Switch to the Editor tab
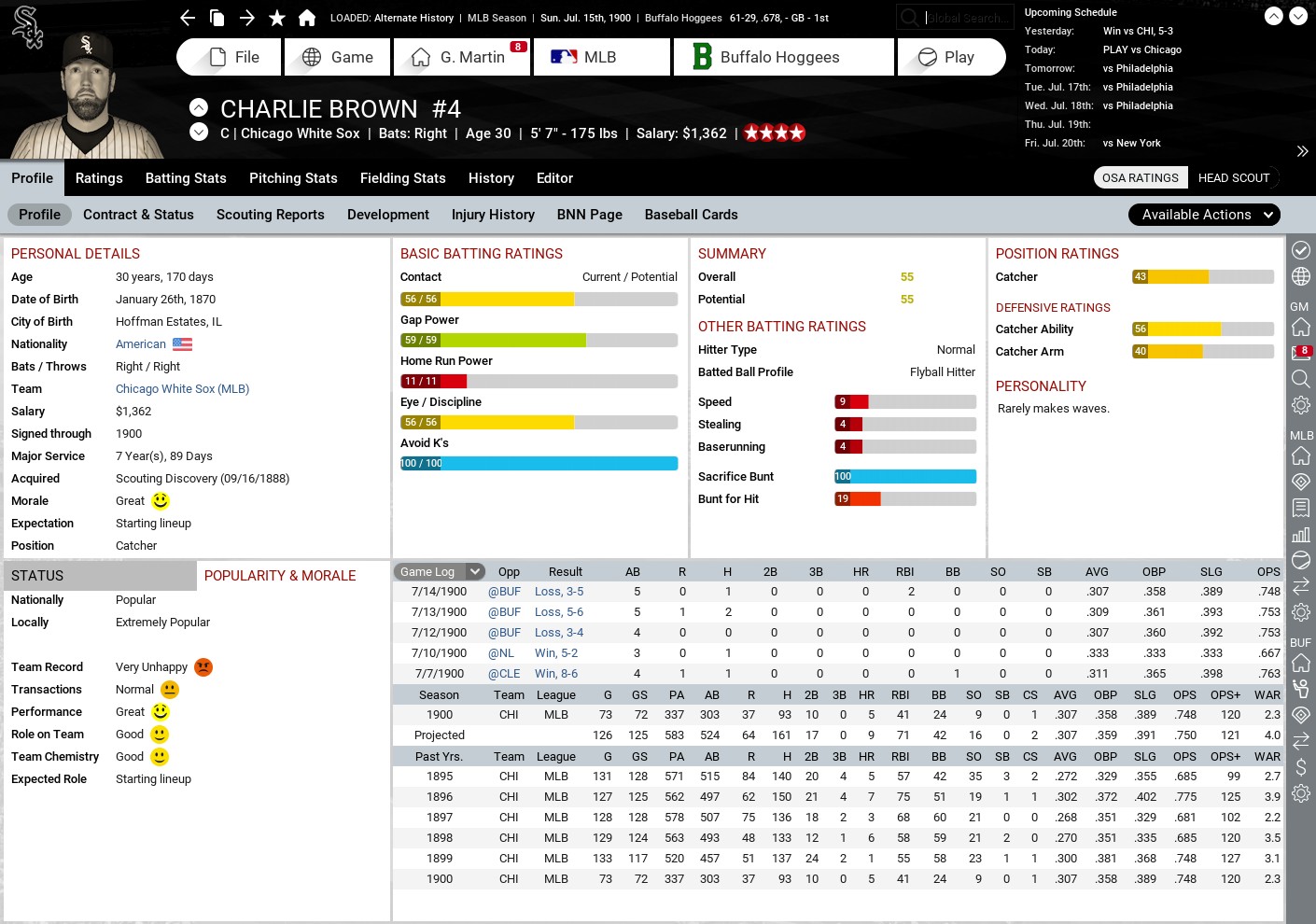 click(x=554, y=178)
